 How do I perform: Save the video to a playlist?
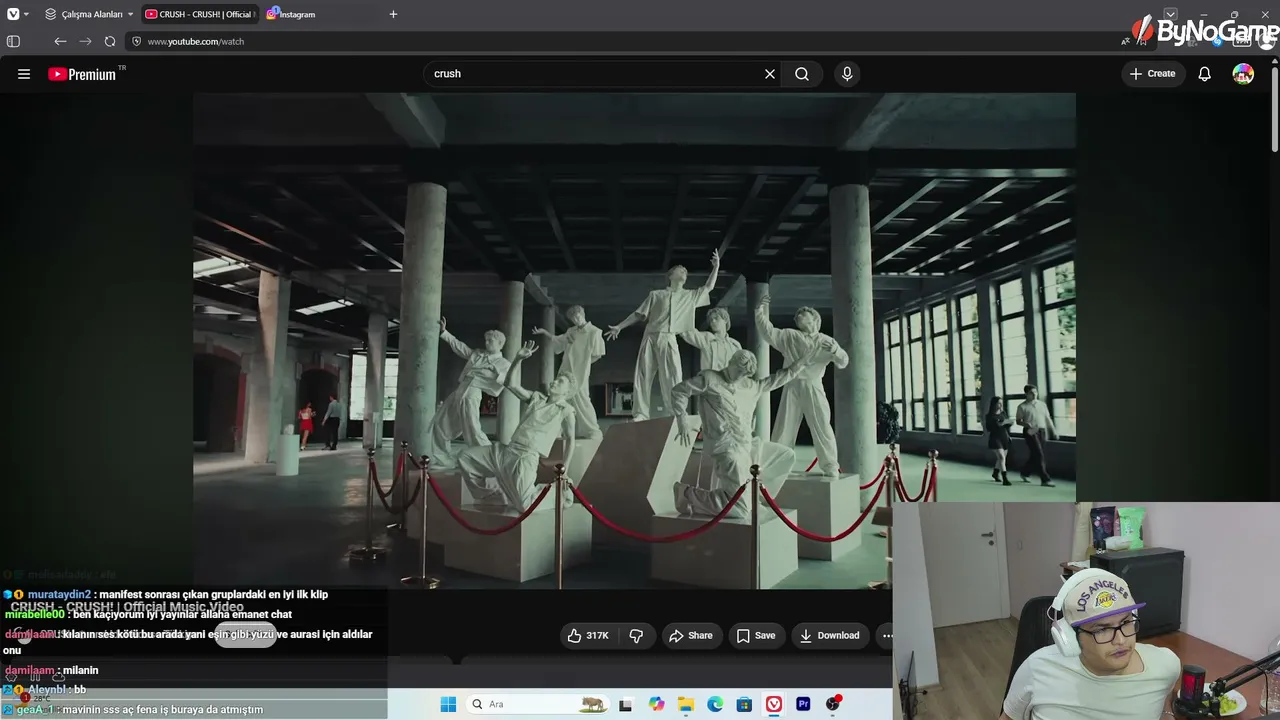[x=756, y=635]
